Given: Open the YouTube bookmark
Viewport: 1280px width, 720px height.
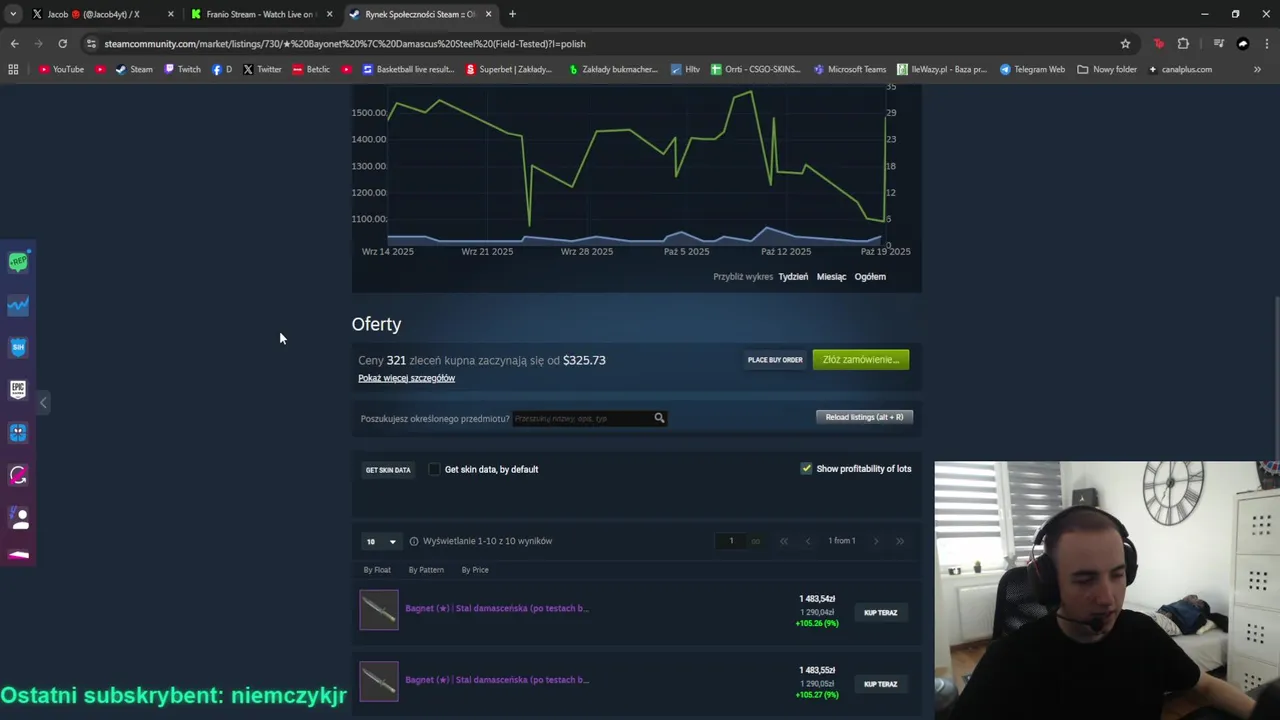Looking at the screenshot, I should coord(61,69).
